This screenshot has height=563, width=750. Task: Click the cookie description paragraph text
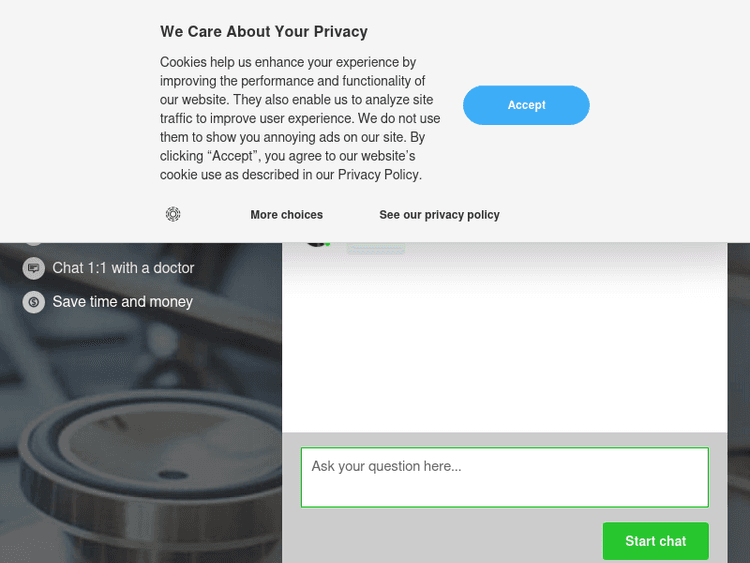pyautogui.click(x=300, y=118)
